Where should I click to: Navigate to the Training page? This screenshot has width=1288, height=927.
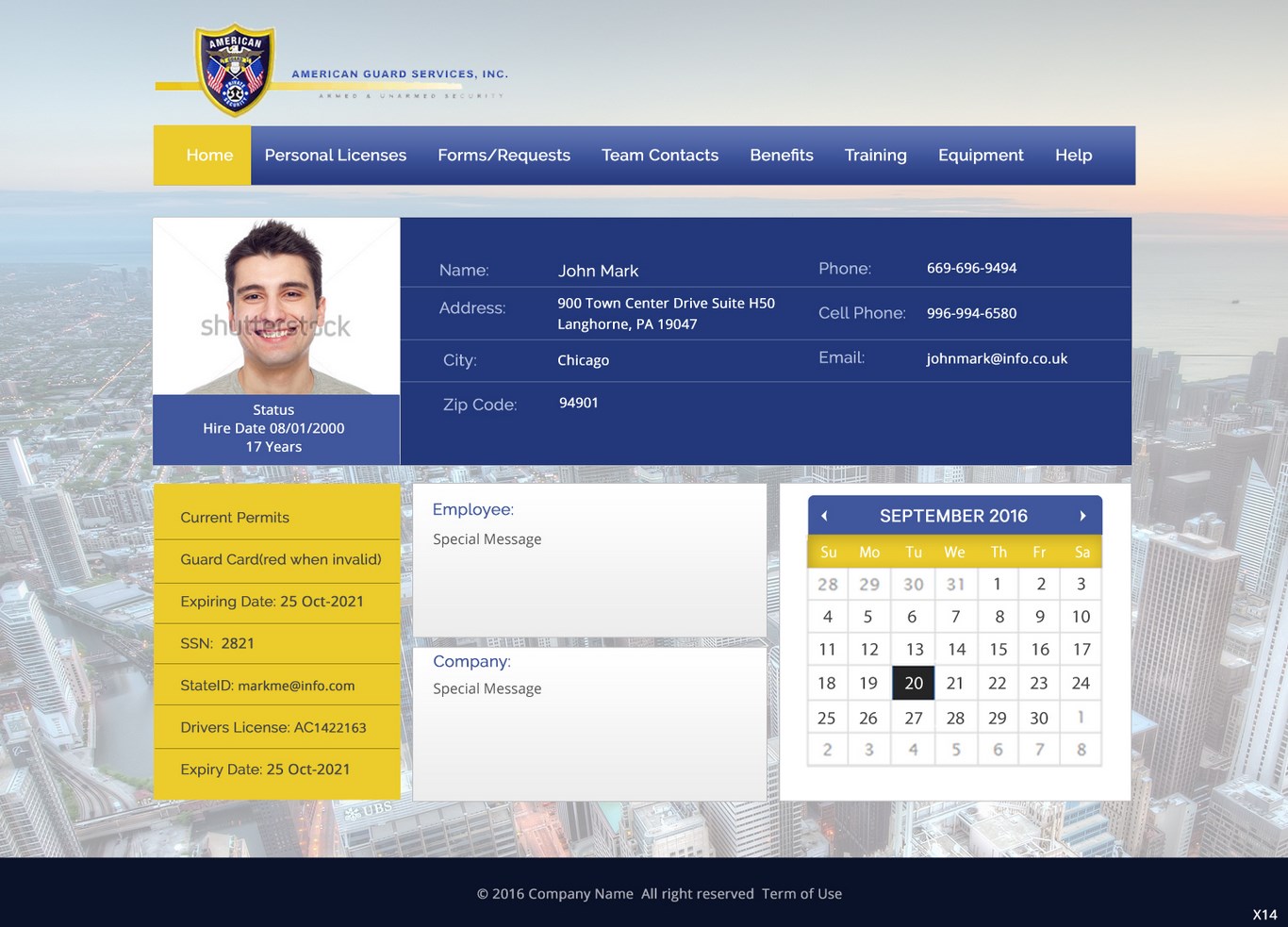875,155
